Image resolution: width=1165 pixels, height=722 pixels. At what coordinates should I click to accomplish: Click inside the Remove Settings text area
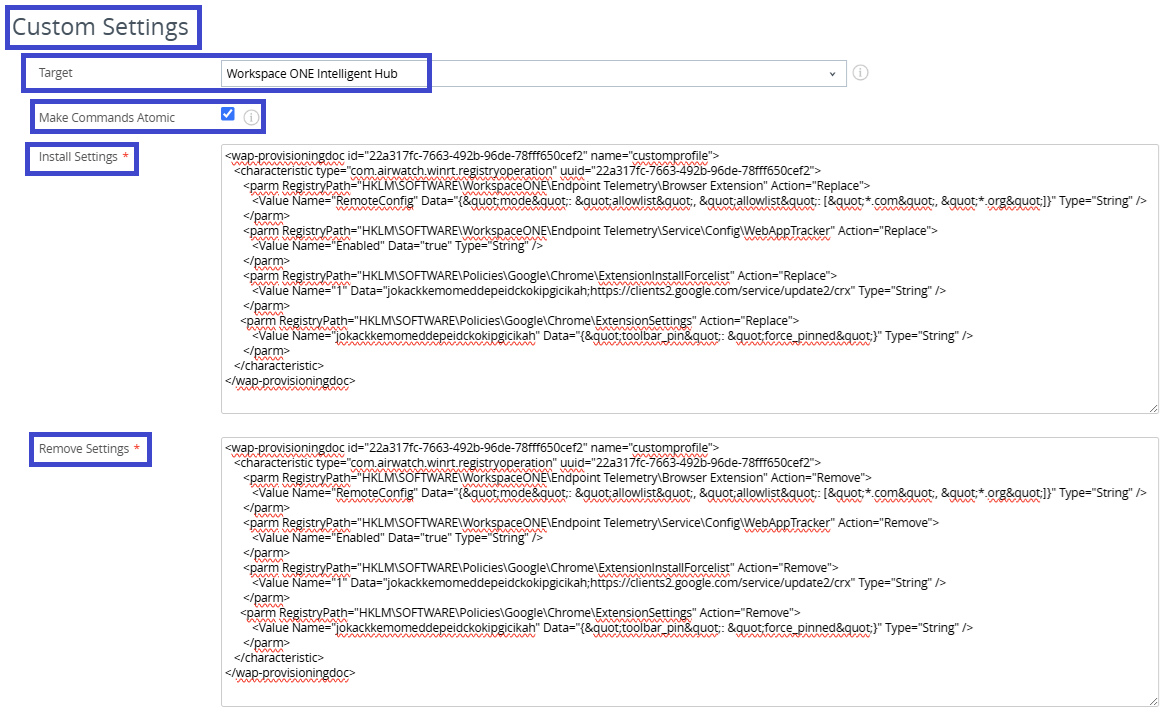(689, 571)
